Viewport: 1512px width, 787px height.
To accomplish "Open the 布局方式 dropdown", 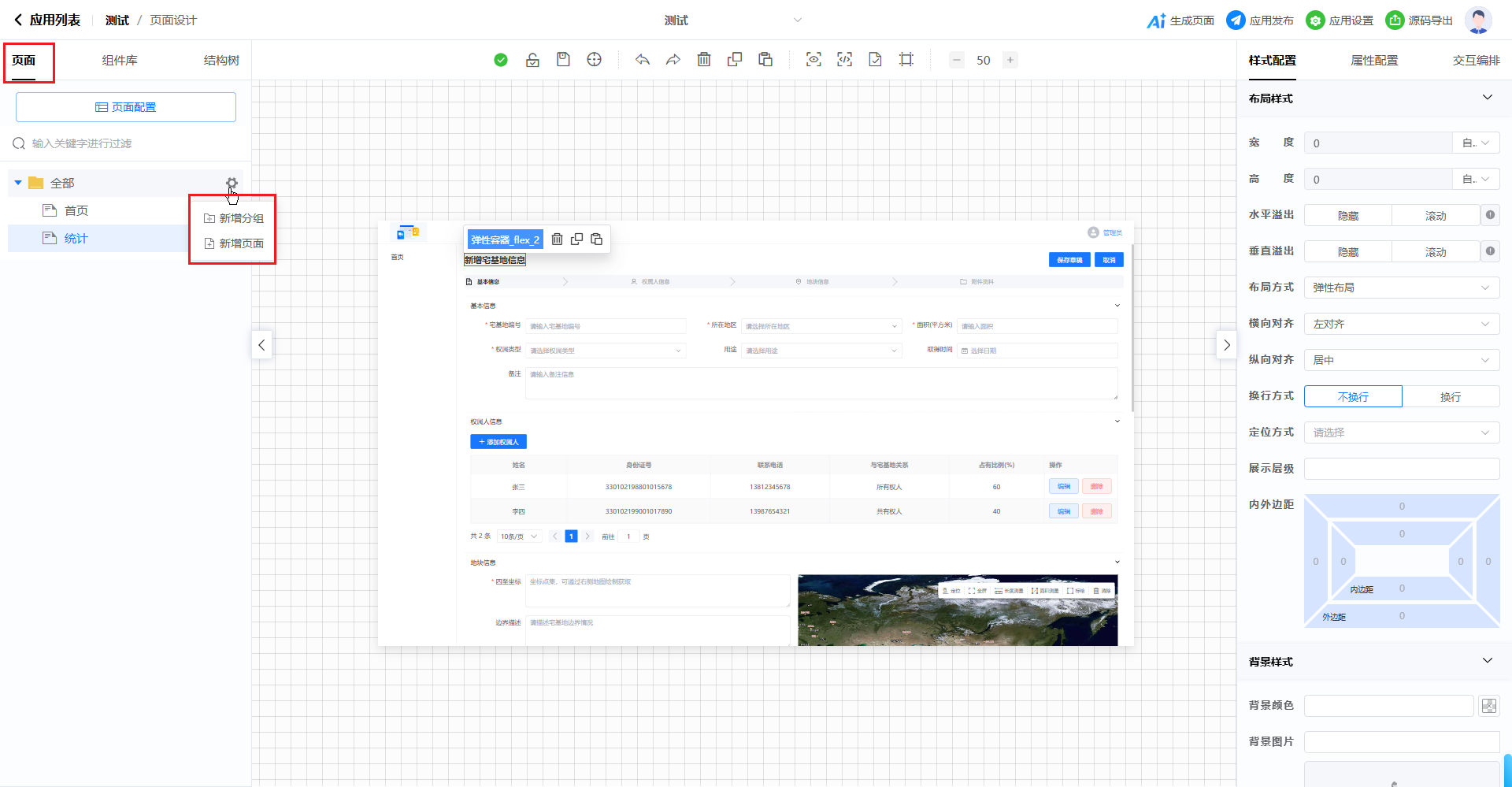I will pyautogui.click(x=1401, y=288).
